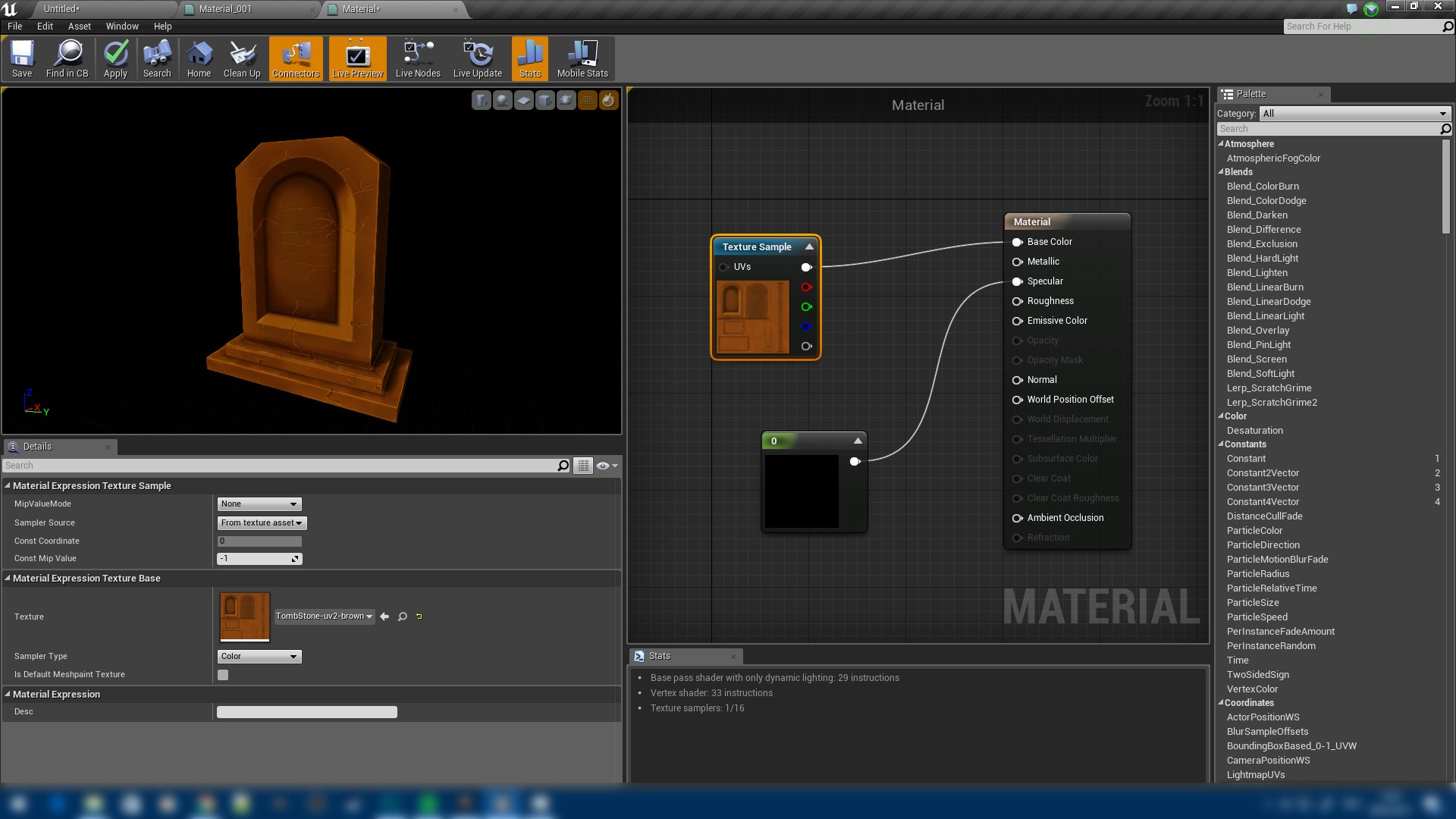Toggle preview grid in viewport

[588, 100]
